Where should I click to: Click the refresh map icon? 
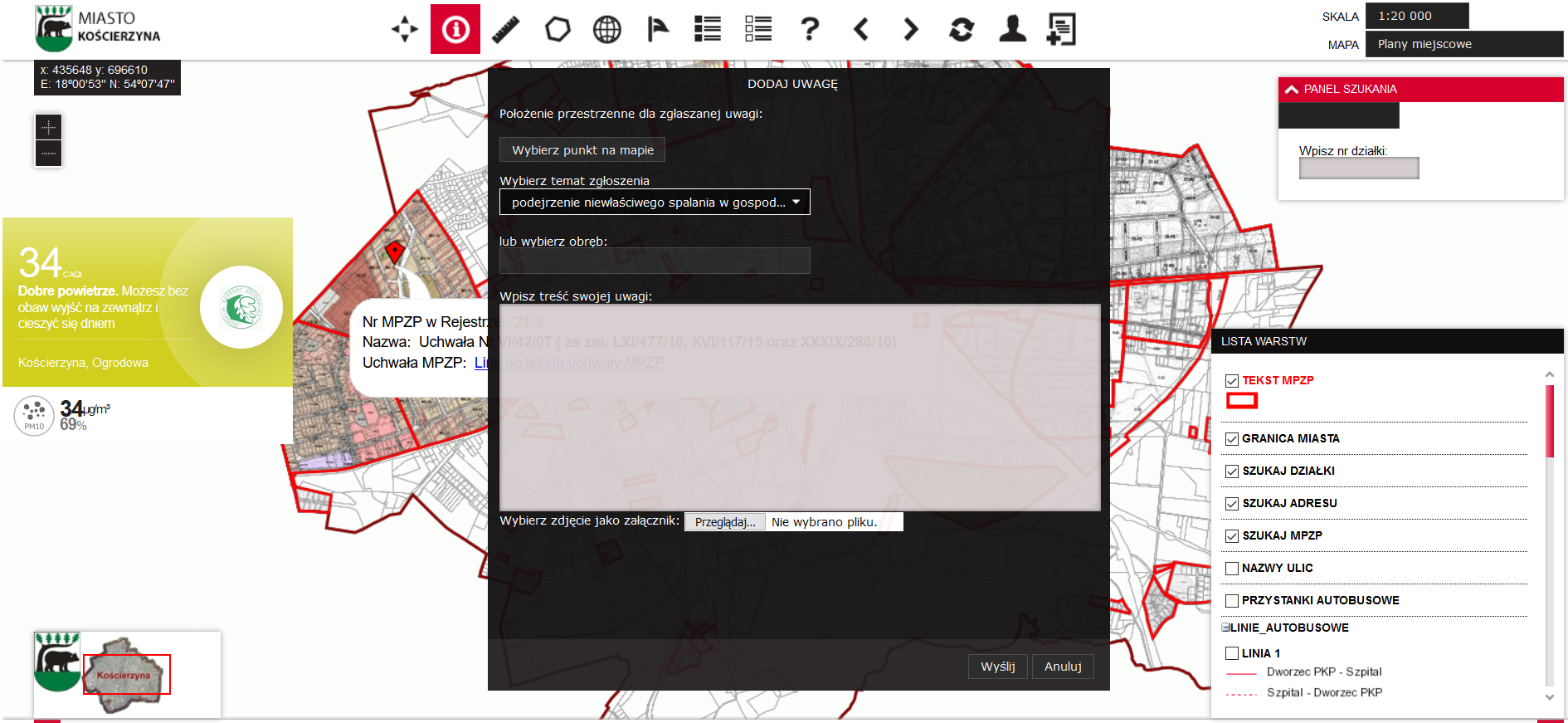962,30
